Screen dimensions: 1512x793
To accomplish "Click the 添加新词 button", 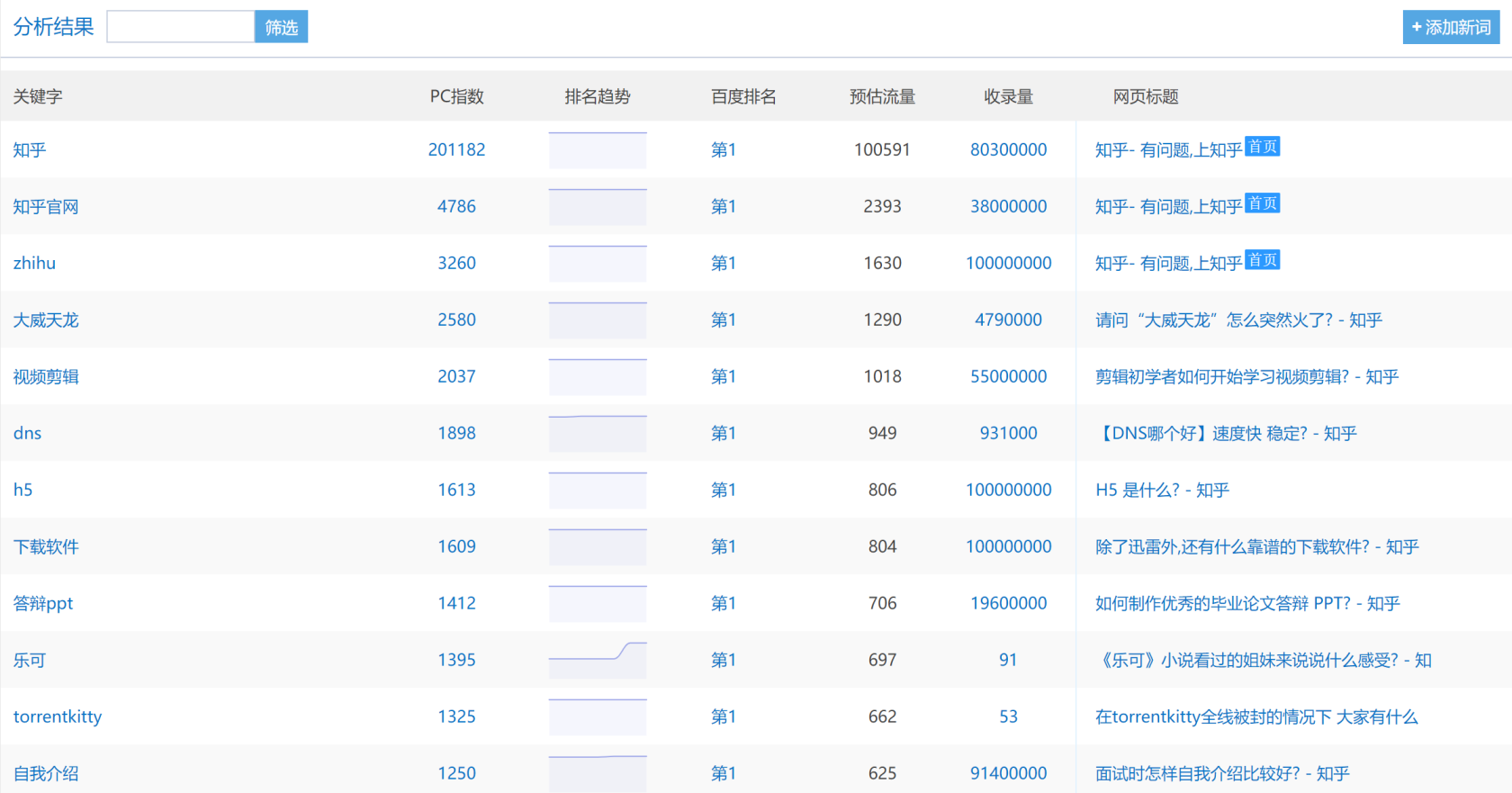I will point(1451,27).
